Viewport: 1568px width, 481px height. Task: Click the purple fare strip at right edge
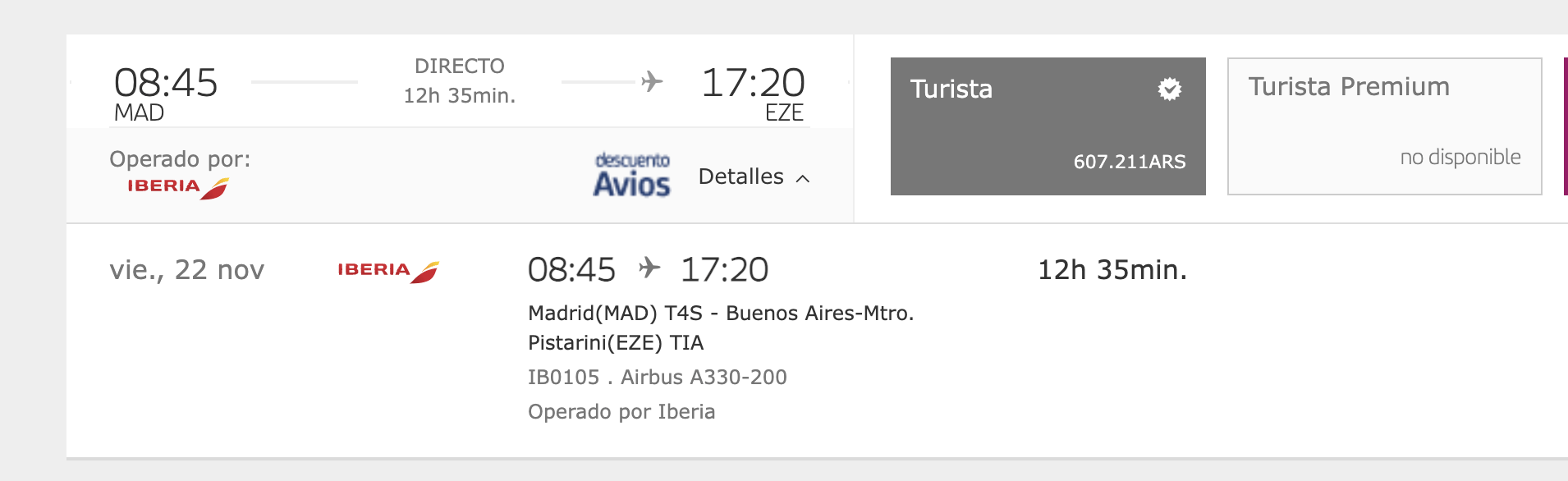(x=1565, y=126)
